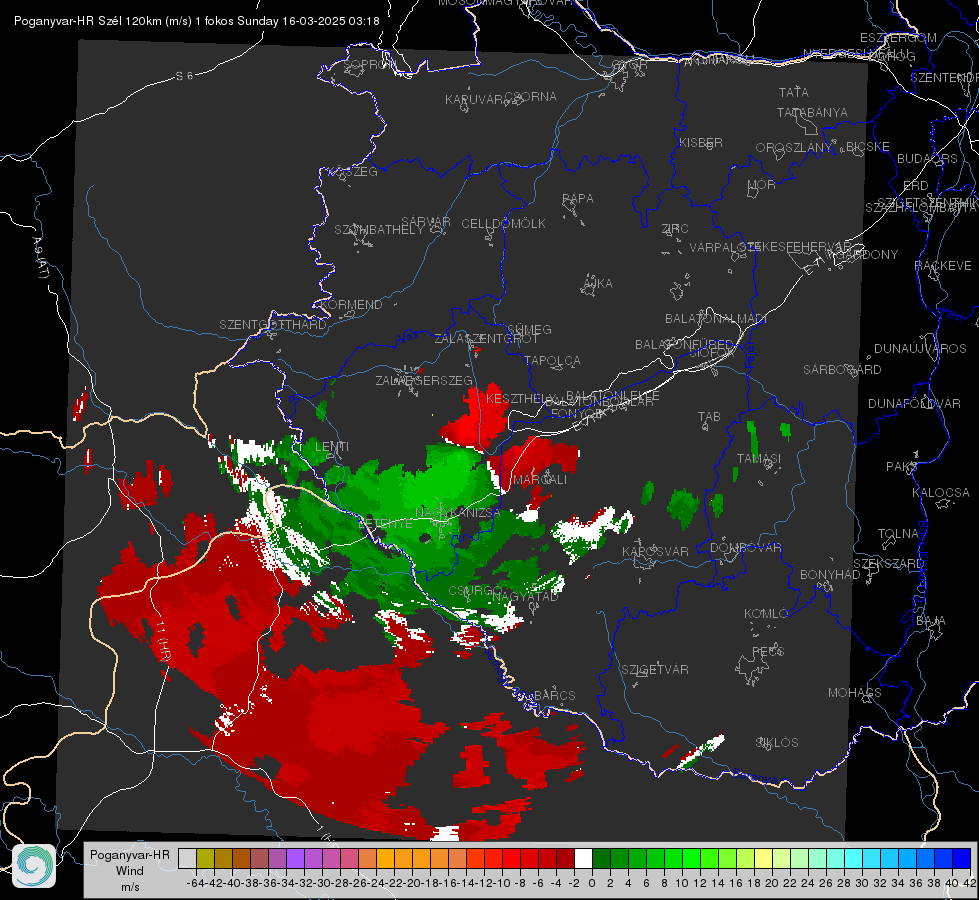
Task: Click the SZIGETVAR city label
Action: click(654, 670)
